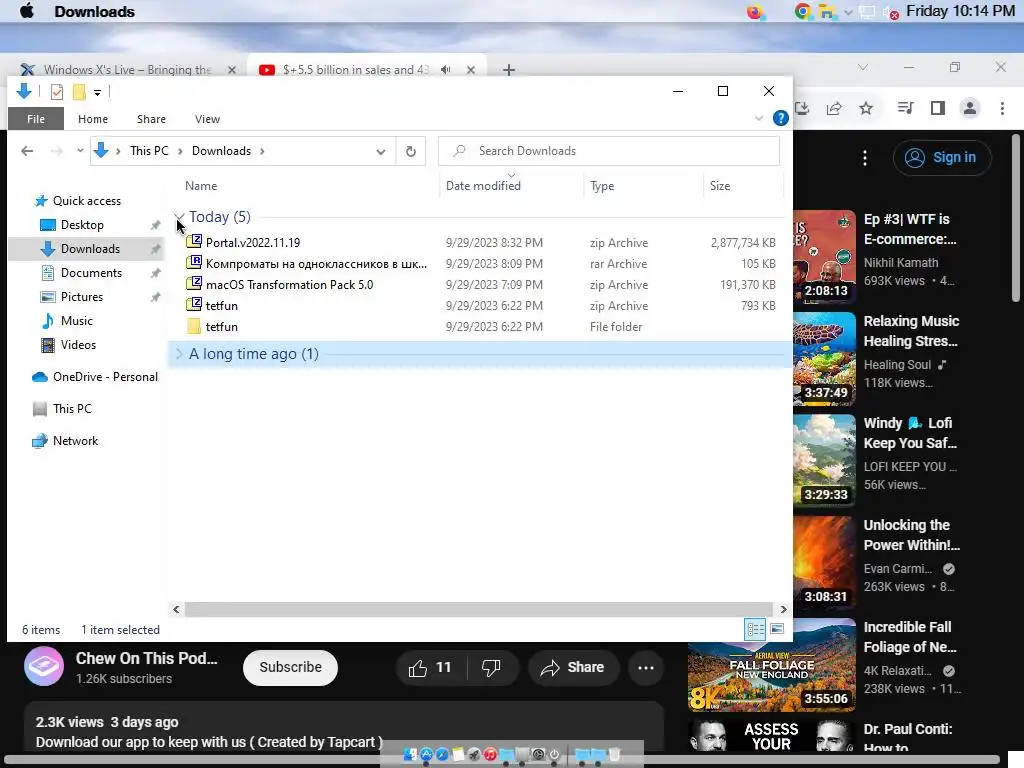Open the Chrome three-dot menu
Screen dimensions: 1024x768
click(1002, 108)
